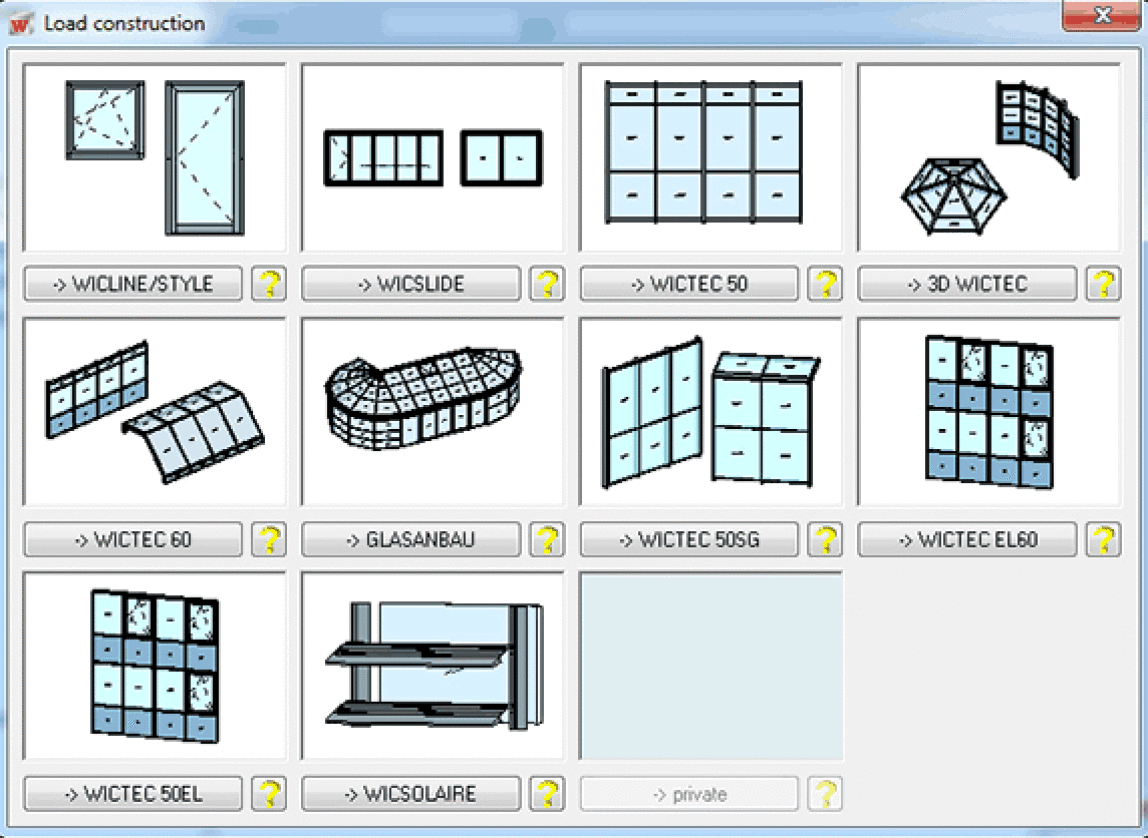Open help for WICTEC 60

[x=269, y=539]
